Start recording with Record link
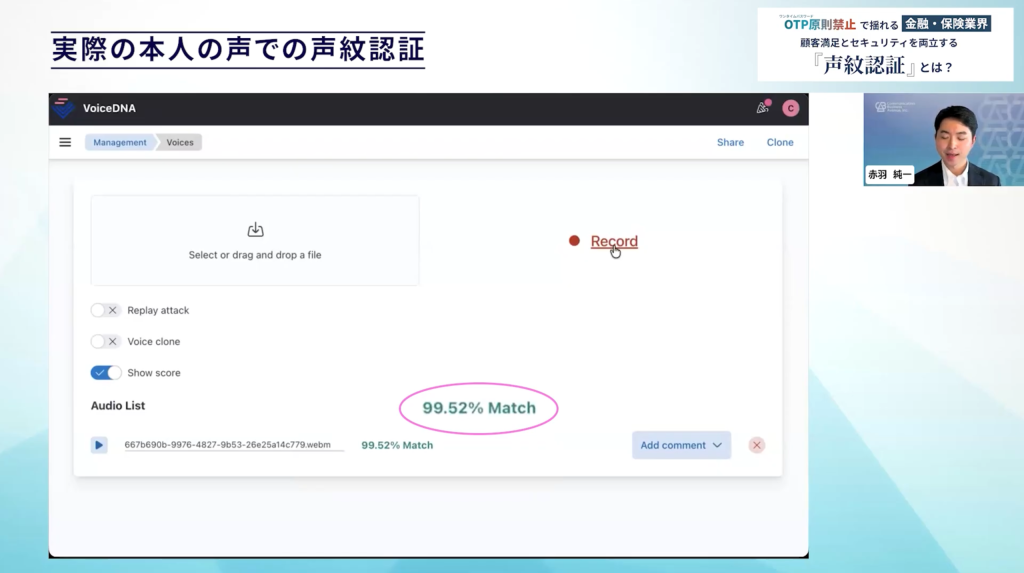Image resolution: width=1024 pixels, height=573 pixels. click(614, 241)
